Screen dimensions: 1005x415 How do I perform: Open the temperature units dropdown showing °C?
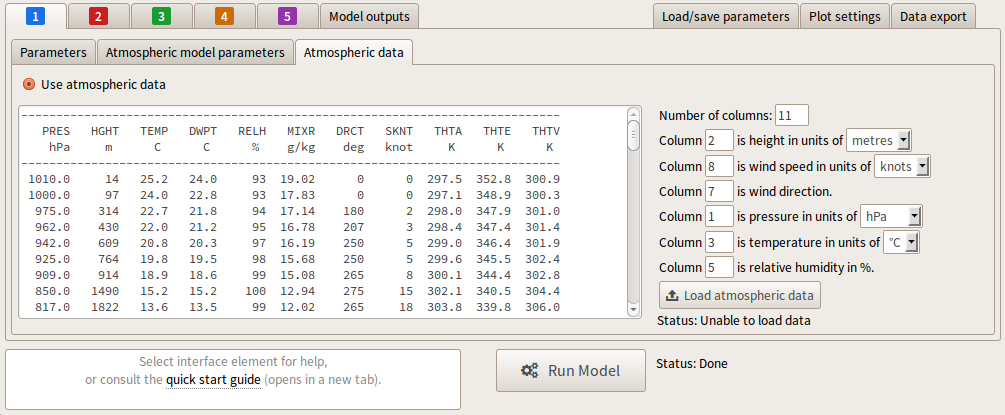(902, 242)
